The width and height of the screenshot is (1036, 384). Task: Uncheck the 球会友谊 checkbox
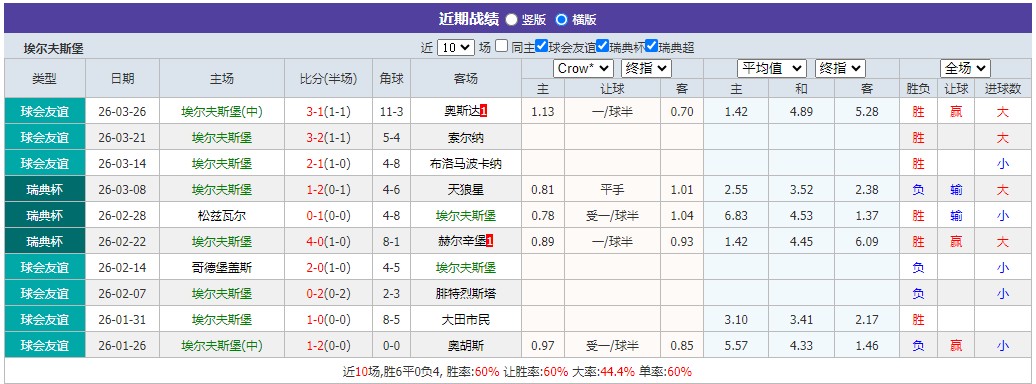pyautogui.click(x=542, y=46)
